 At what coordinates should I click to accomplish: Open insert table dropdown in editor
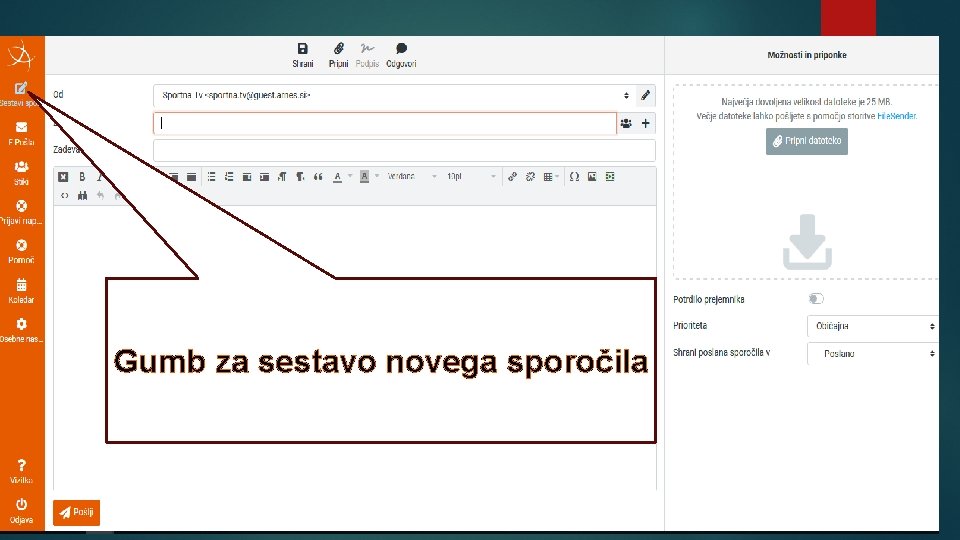(551, 177)
